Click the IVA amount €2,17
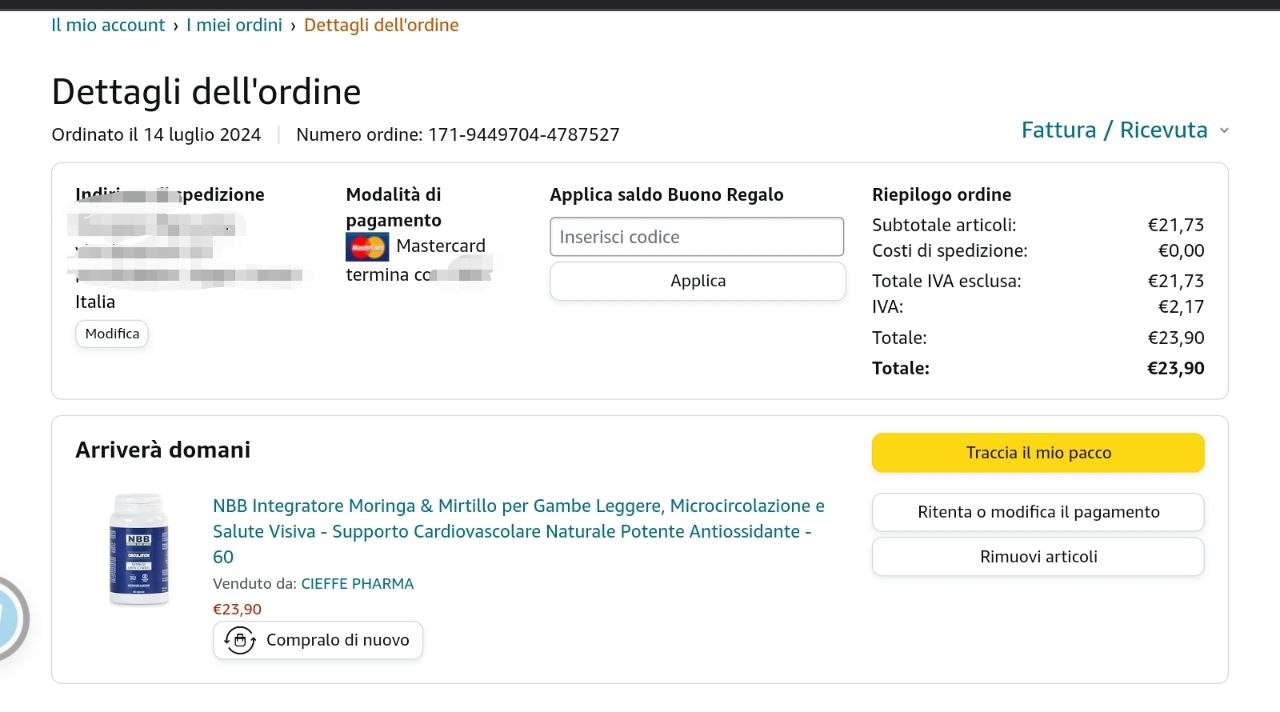This screenshot has width=1280, height=712. [x=1181, y=307]
